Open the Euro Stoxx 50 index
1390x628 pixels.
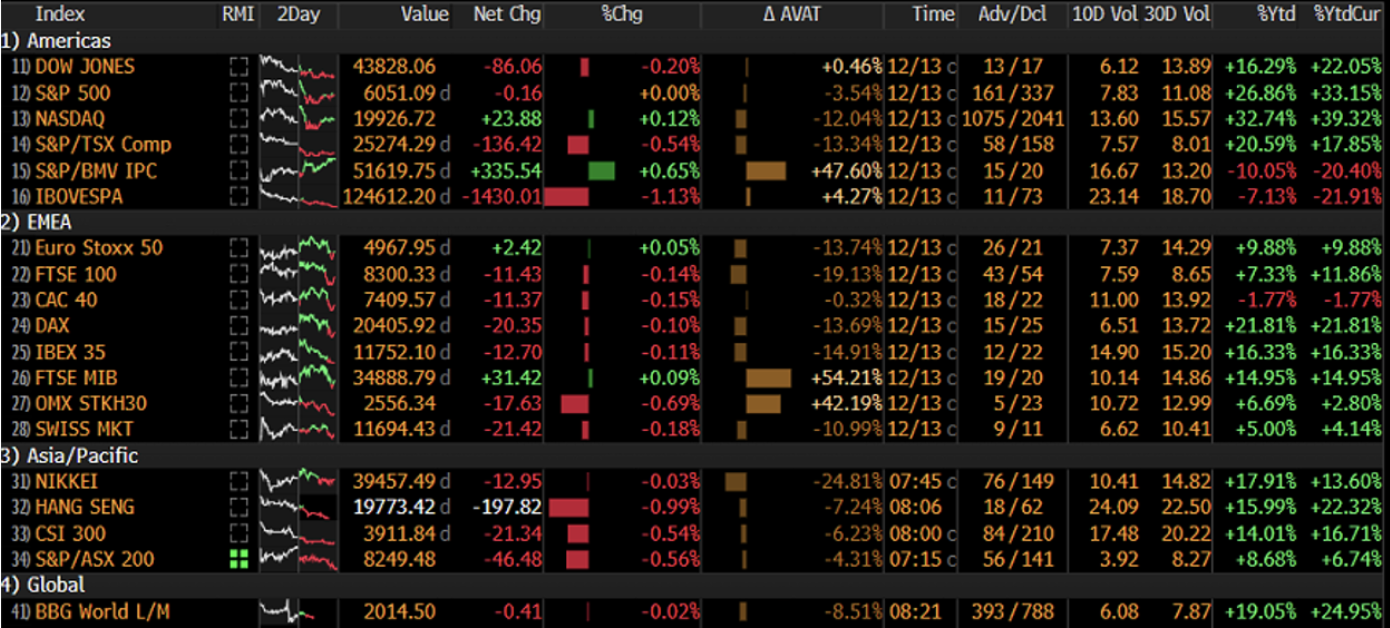pos(99,248)
